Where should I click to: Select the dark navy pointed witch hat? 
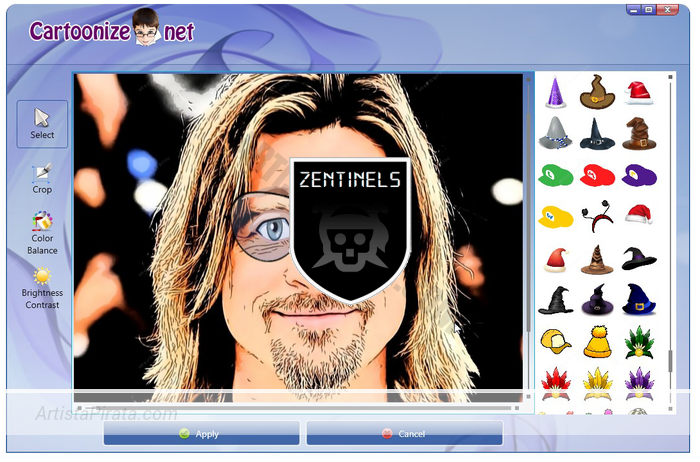point(597,133)
